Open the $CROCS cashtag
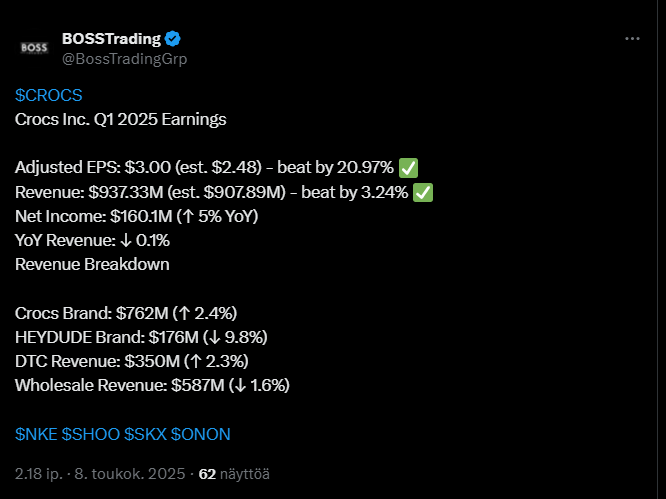 tap(49, 96)
